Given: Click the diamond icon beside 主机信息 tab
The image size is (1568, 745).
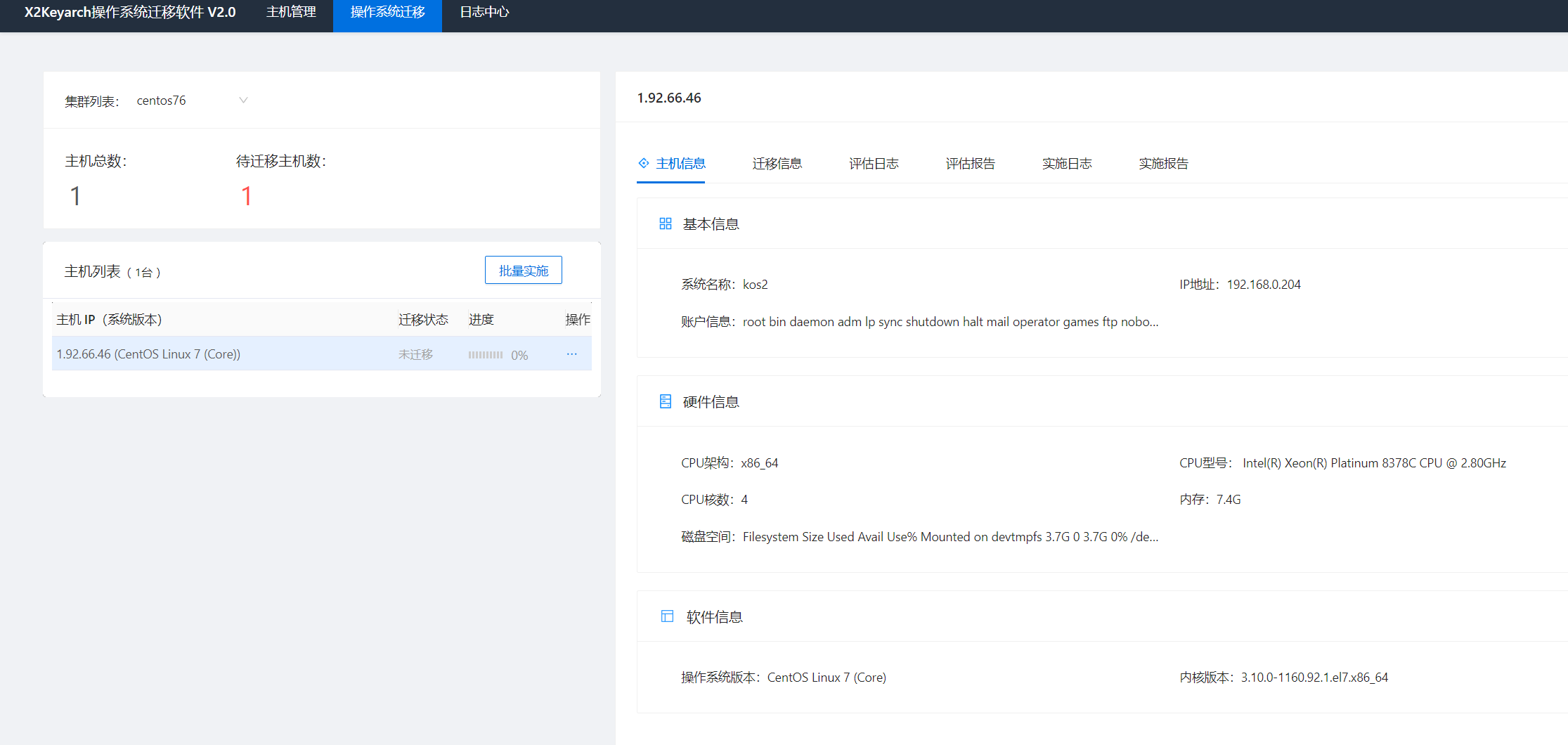Looking at the screenshot, I should (x=643, y=163).
